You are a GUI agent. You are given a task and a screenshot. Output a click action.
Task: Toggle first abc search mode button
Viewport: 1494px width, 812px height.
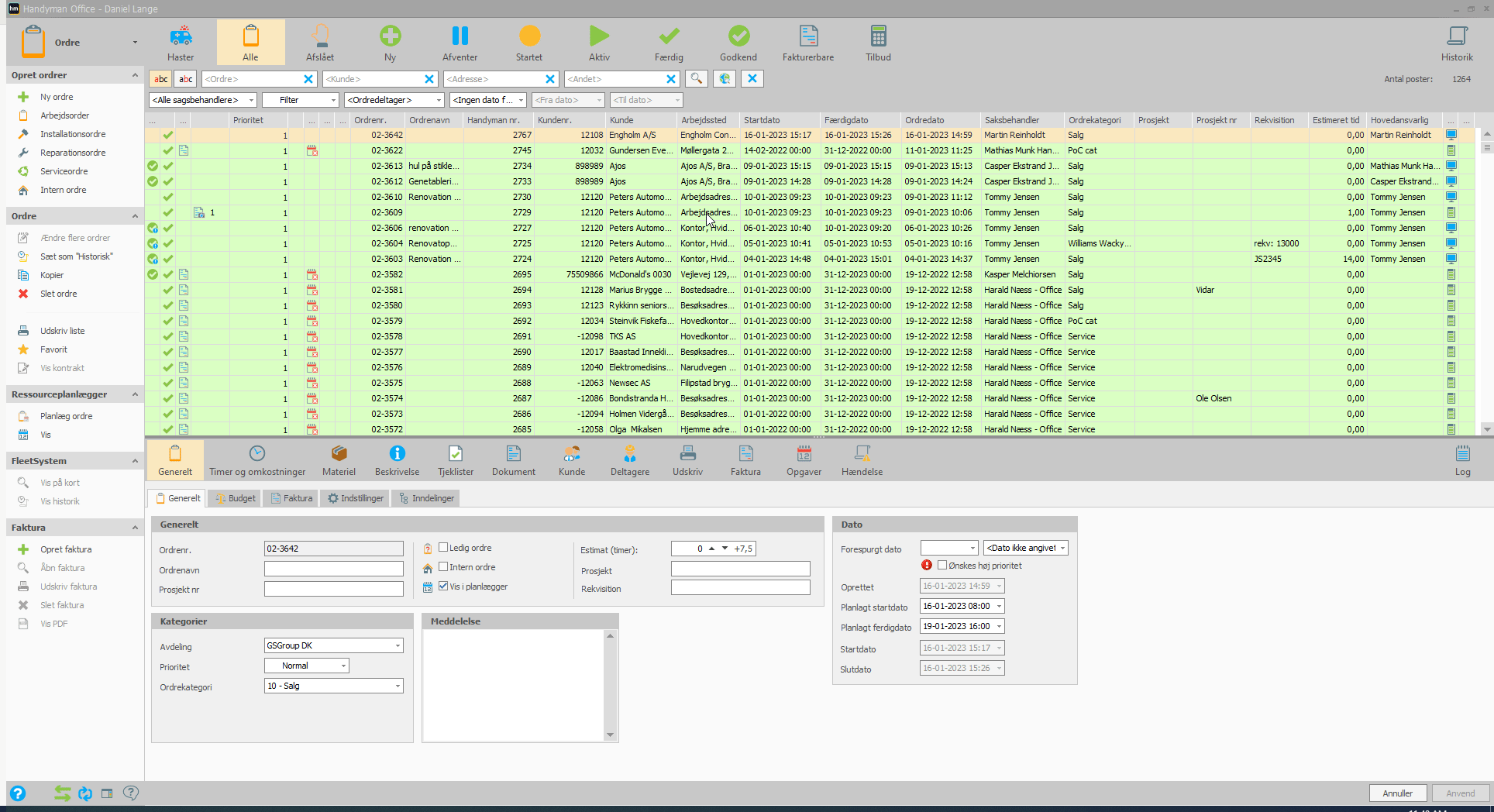(160, 79)
